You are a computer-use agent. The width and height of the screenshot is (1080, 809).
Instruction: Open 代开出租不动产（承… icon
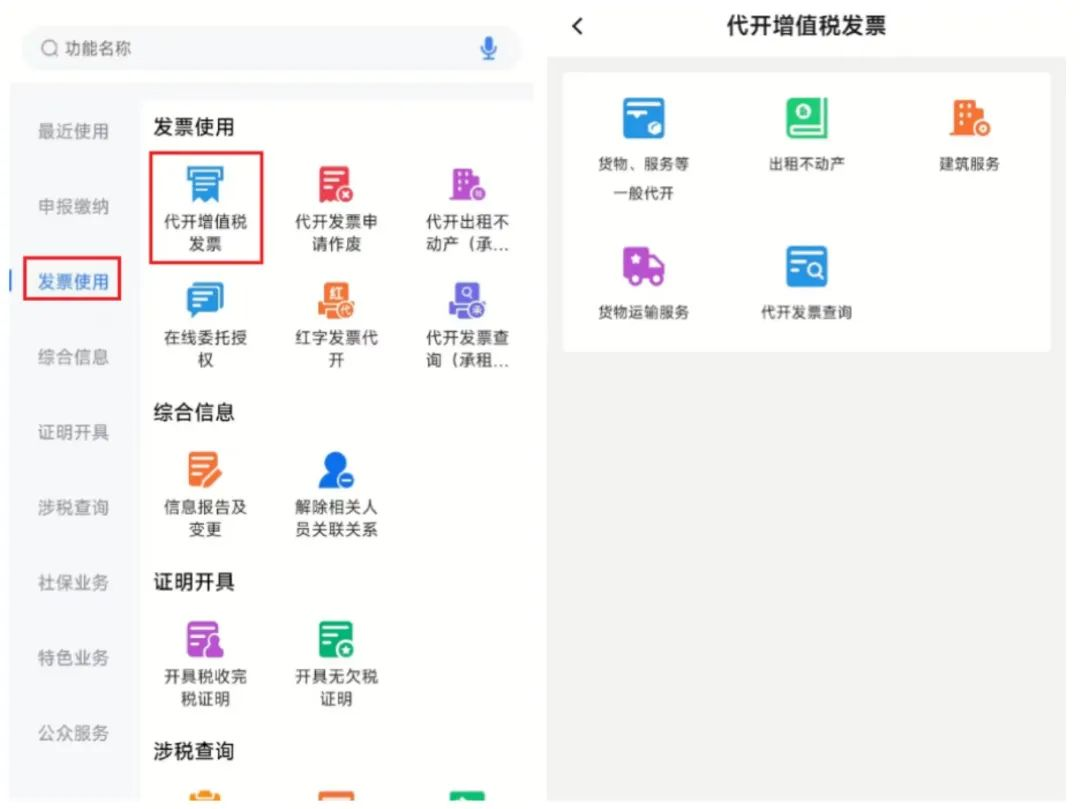(x=467, y=185)
